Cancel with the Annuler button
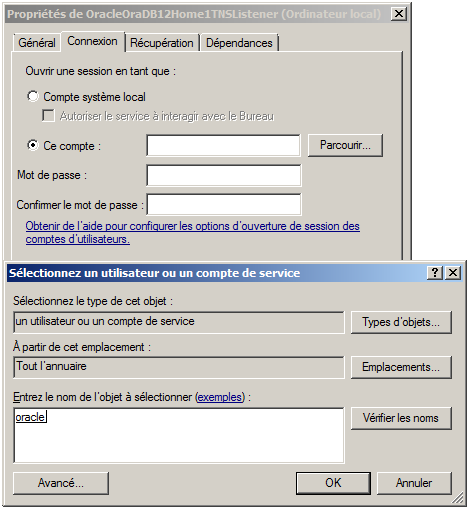 [414, 483]
